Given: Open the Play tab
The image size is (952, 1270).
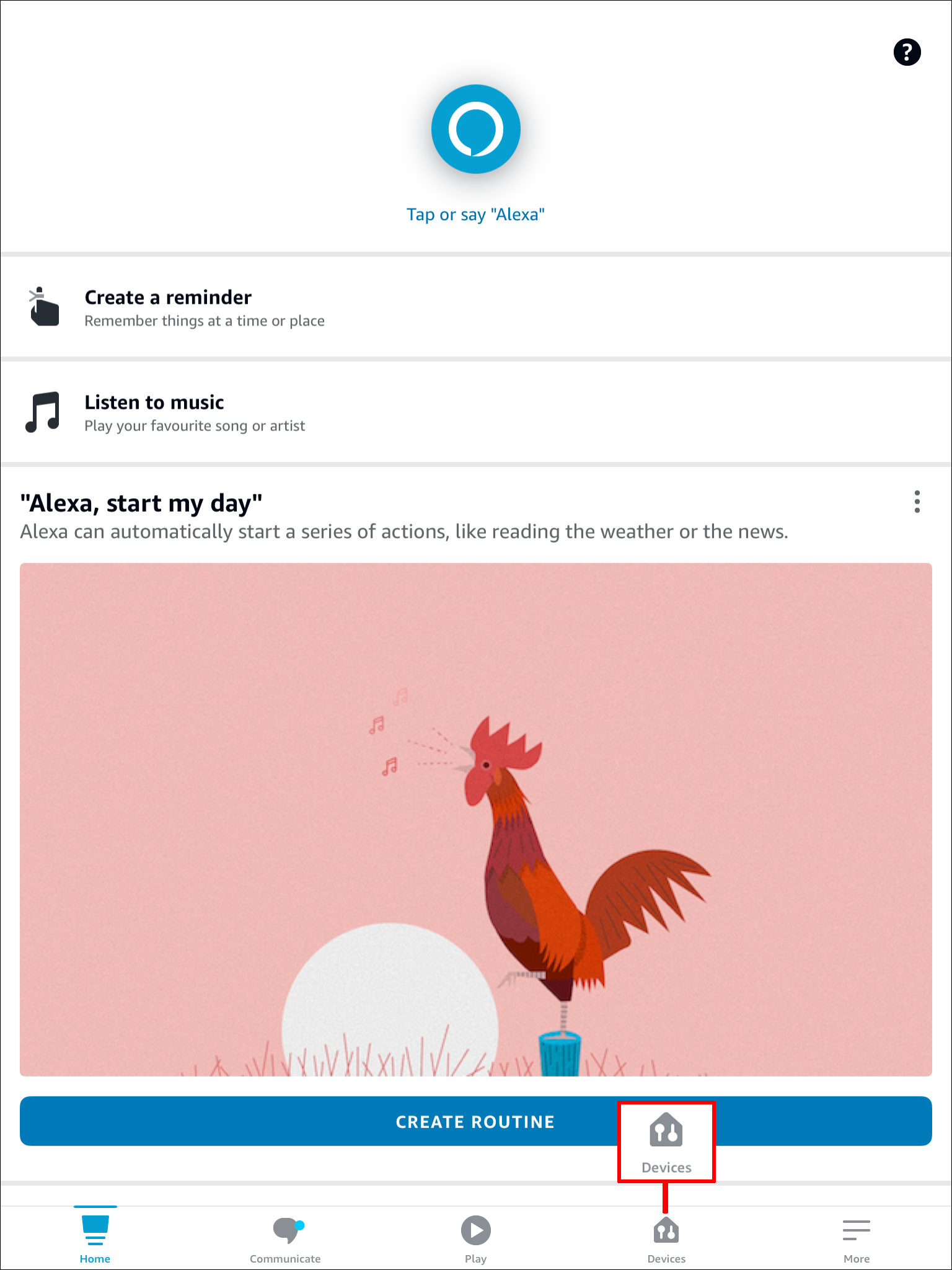Looking at the screenshot, I should click(x=475, y=1238).
